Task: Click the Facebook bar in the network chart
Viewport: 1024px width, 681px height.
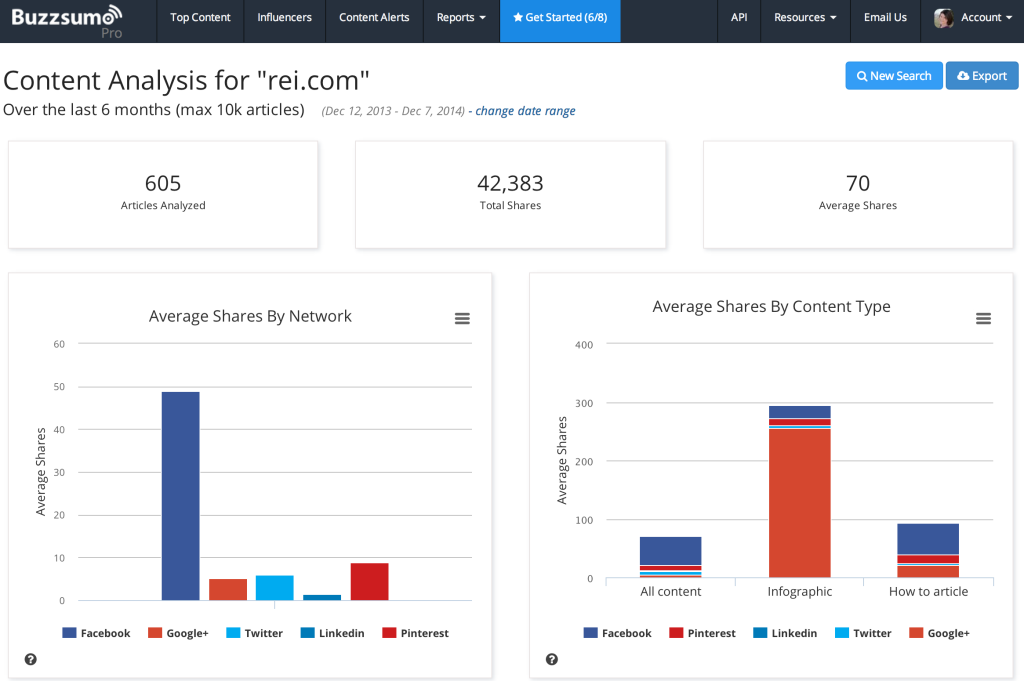Action: tap(180, 496)
